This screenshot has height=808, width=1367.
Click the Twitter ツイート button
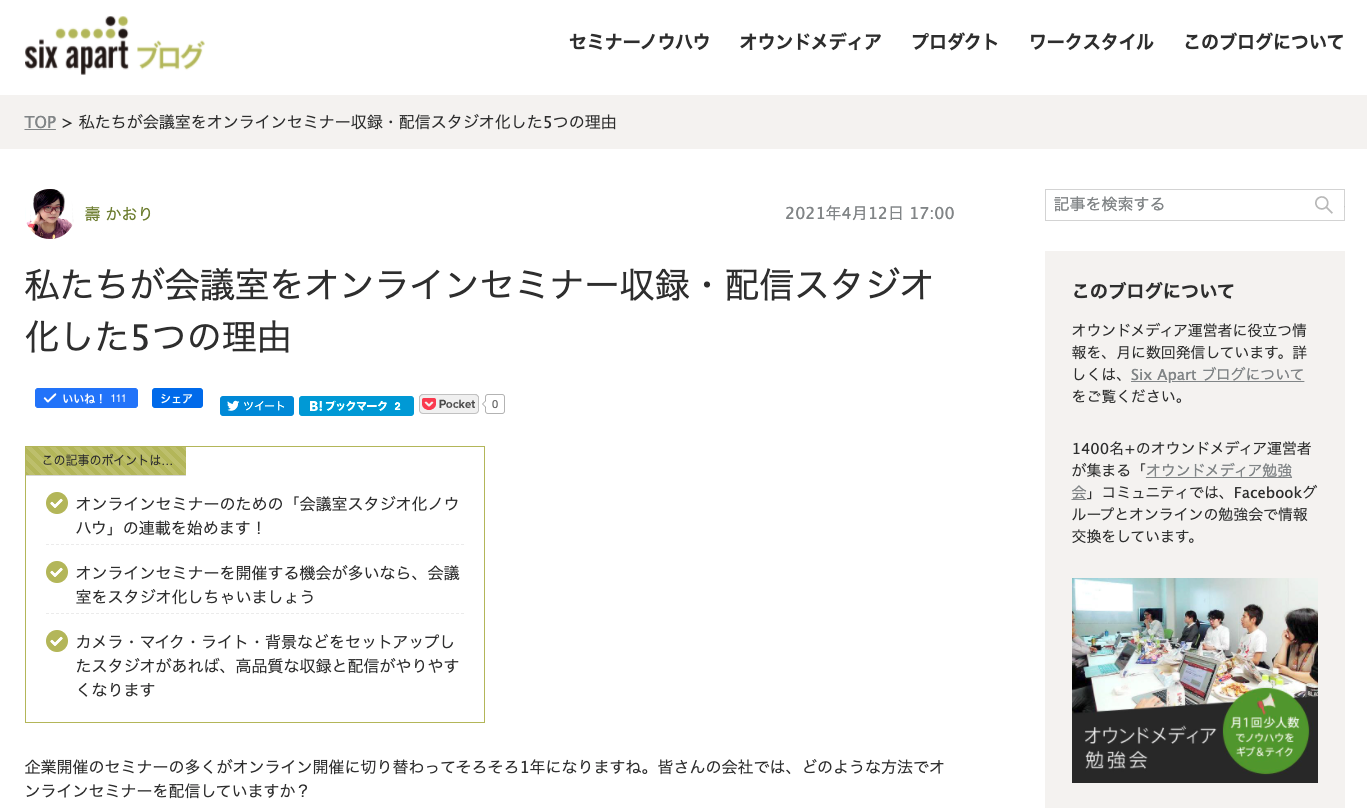[257, 405]
